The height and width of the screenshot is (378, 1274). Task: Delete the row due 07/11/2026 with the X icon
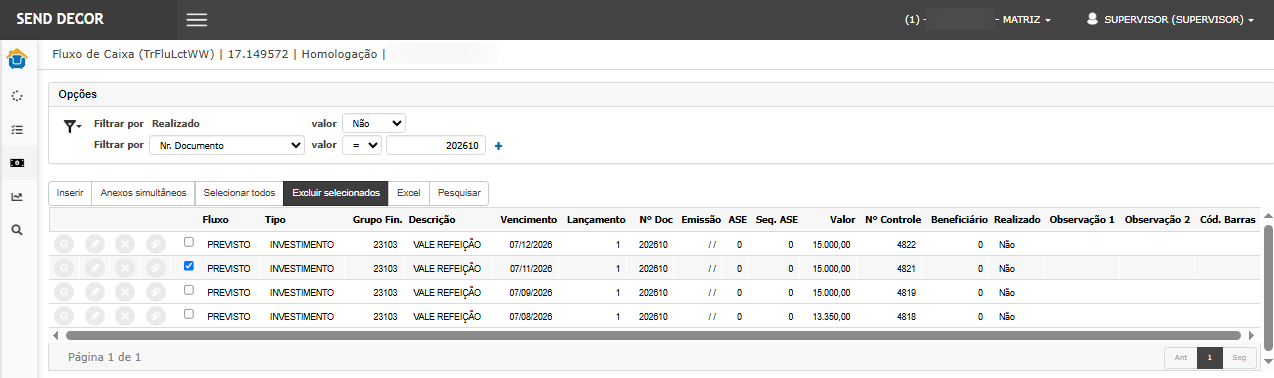click(125, 268)
